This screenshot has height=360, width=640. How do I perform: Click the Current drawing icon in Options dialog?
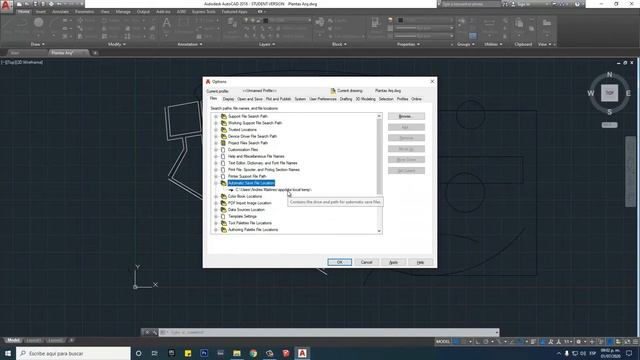coord(333,91)
